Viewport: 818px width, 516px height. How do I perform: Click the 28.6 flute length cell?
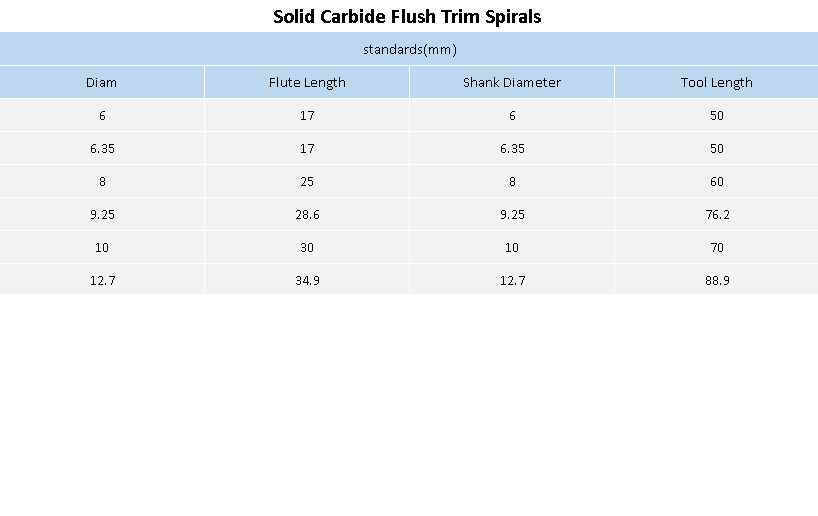pyautogui.click(x=307, y=214)
